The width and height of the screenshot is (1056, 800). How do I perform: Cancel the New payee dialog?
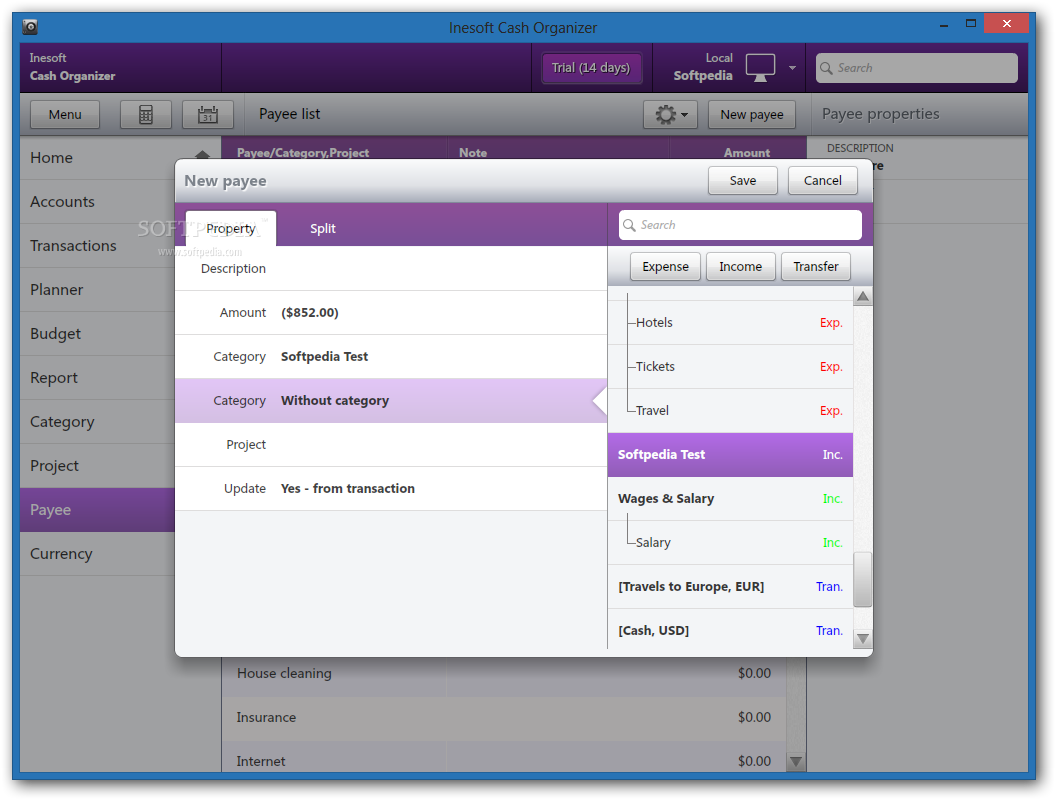(822, 180)
